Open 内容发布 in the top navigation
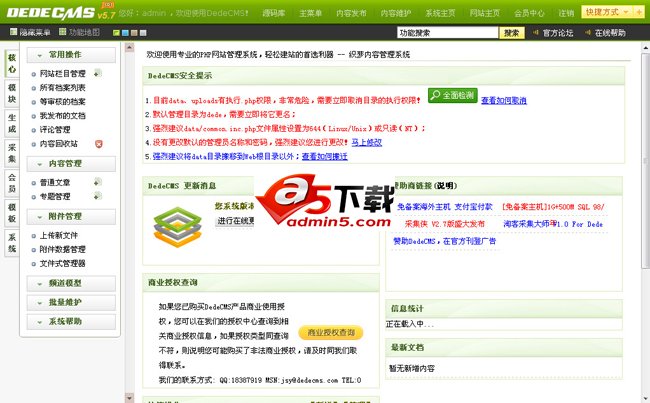Screen dimensions: 650x403 (x=351, y=13)
